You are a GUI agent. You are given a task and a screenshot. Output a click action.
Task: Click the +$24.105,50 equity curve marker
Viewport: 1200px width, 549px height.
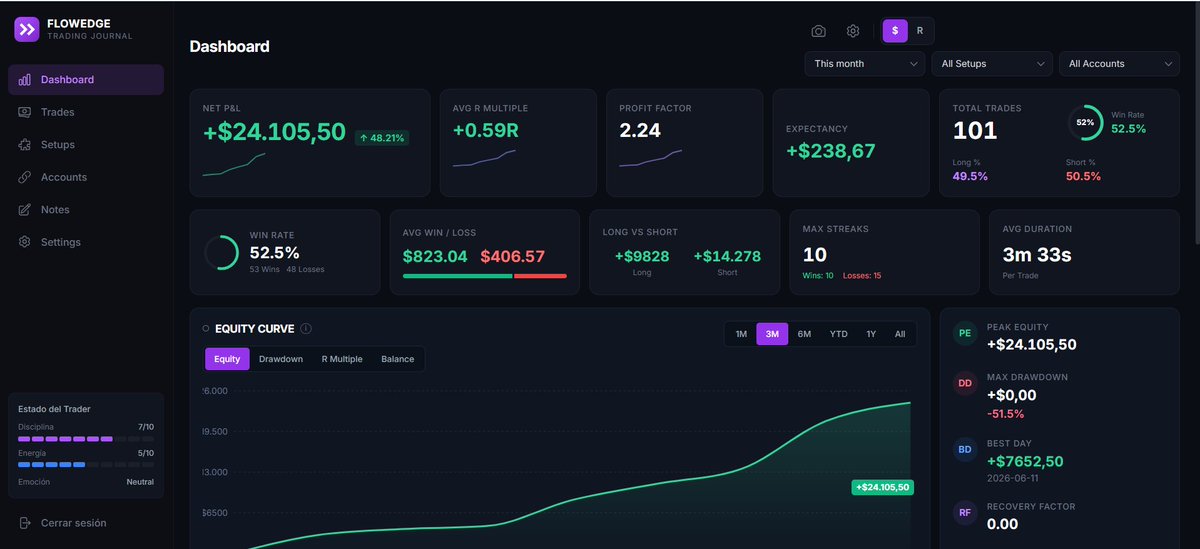(882, 487)
